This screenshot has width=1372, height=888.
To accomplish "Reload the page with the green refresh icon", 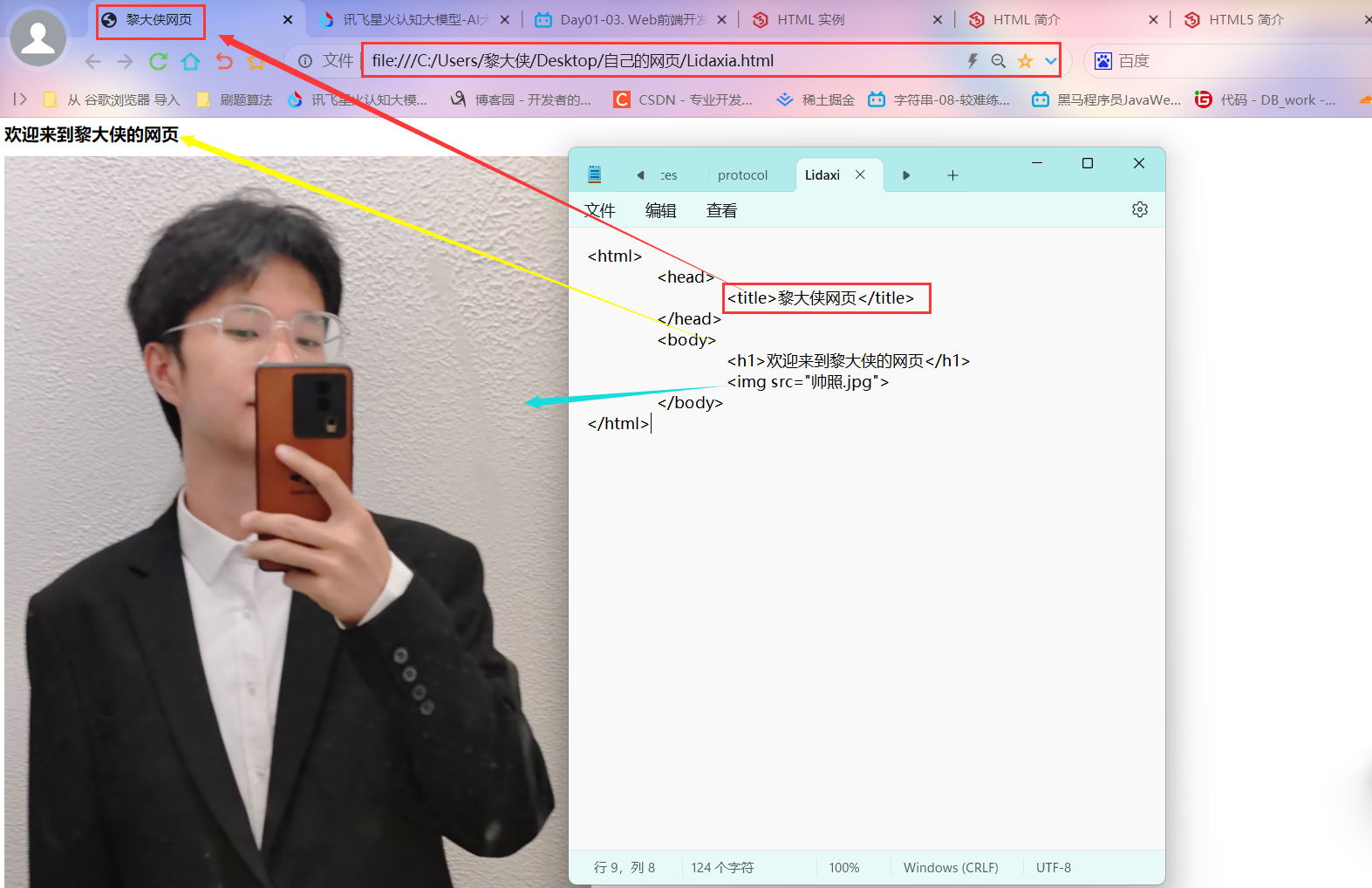I will [x=158, y=61].
